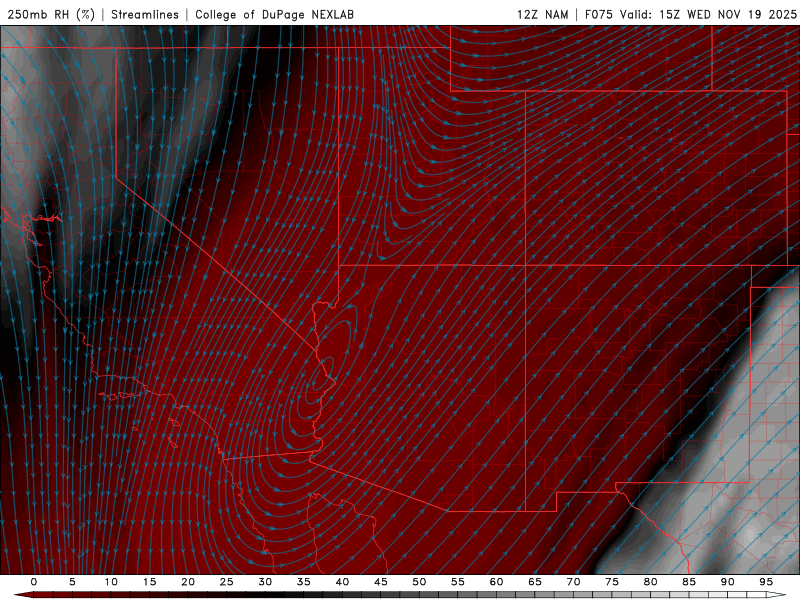Click the color scale label "15"
This screenshot has width=800, height=600.
coord(149,582)
